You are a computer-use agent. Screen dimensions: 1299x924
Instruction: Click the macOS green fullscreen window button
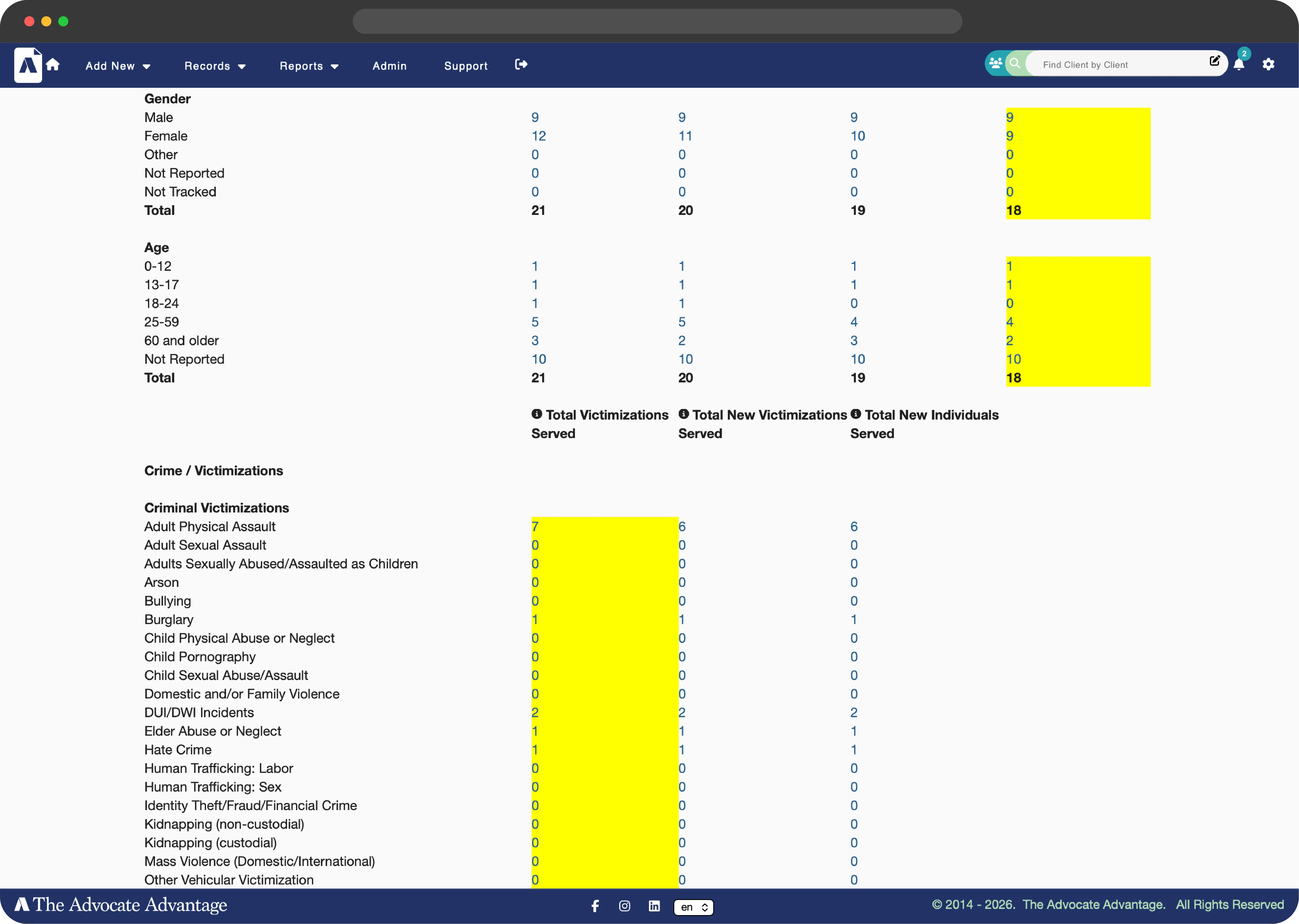[63, 21]
